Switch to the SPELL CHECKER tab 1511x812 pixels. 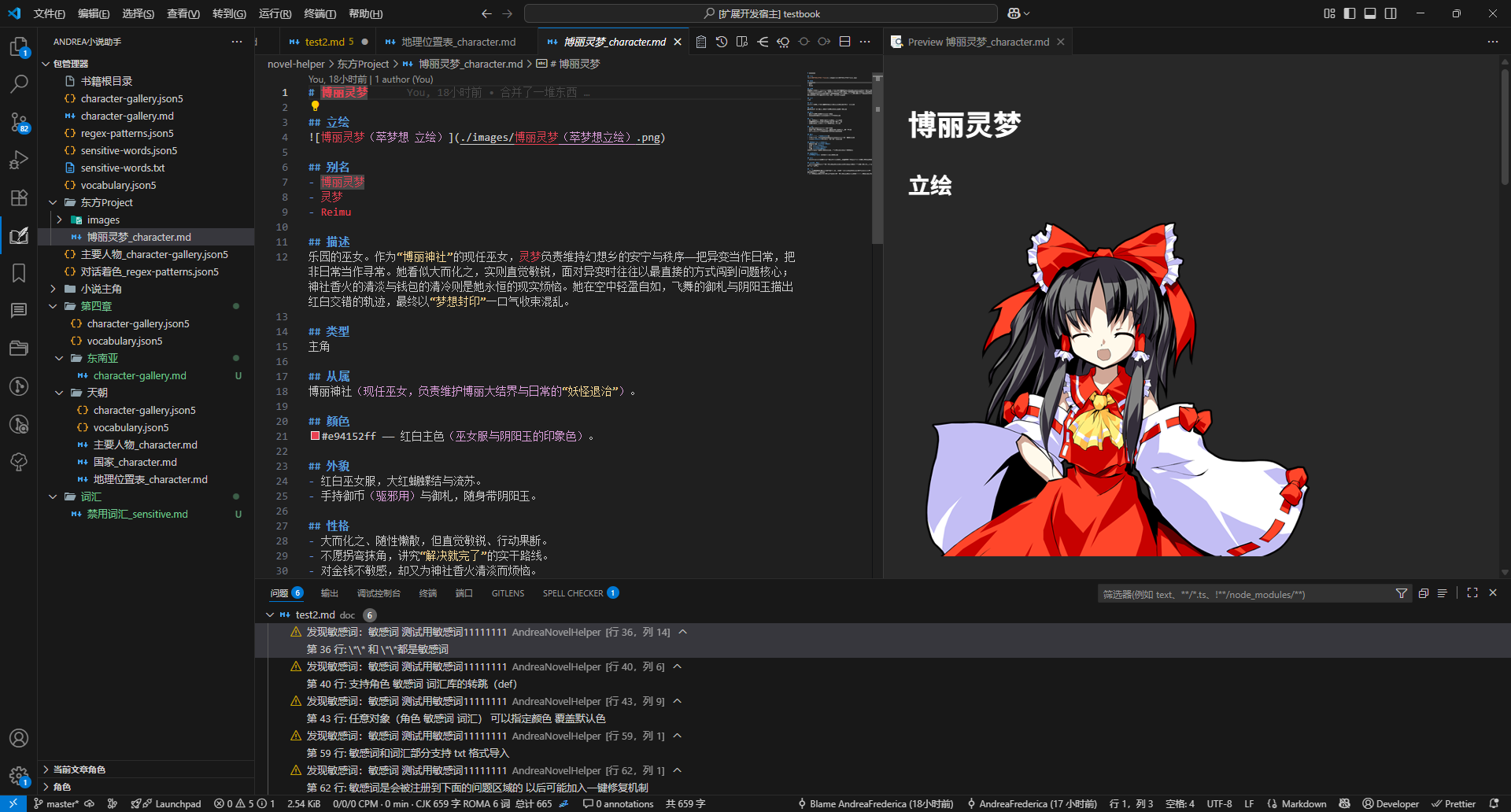(x=573, y=592)
